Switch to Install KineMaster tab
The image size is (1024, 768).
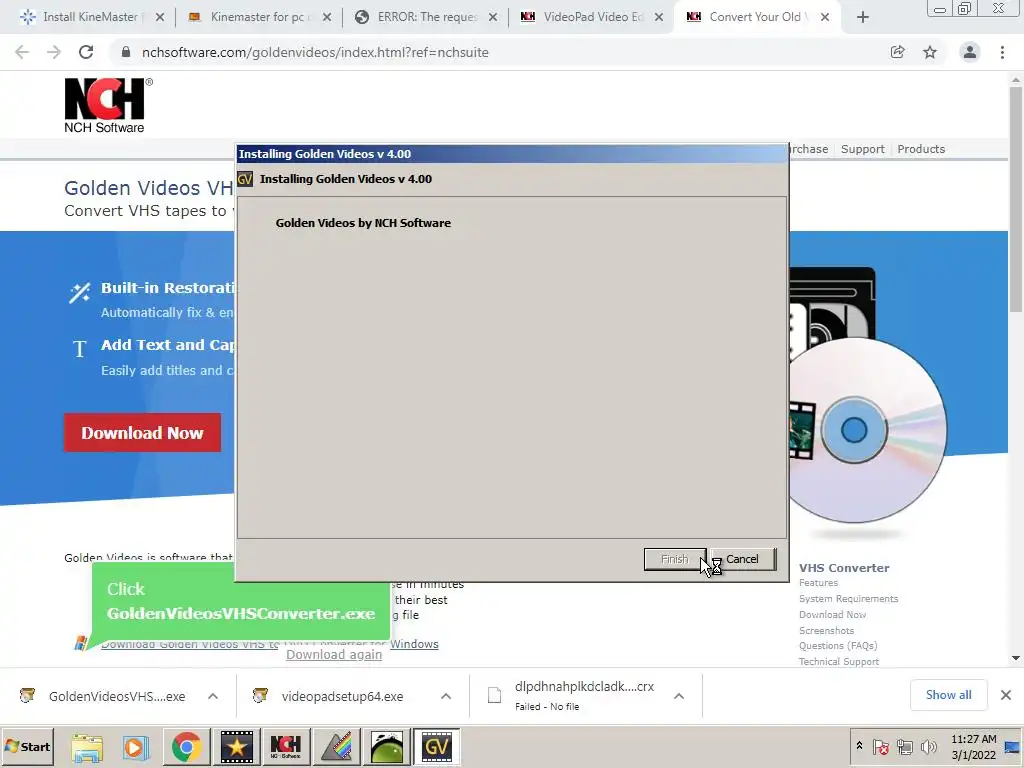90,17
